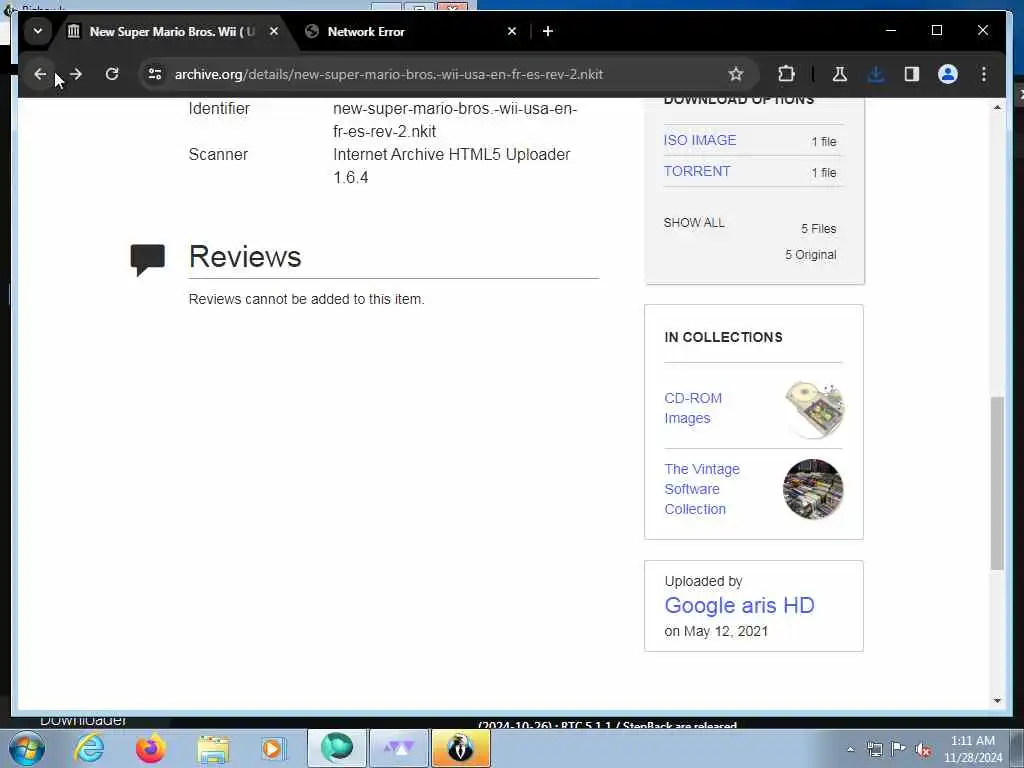Open CD-ROM Images collection link
The height and width of the screenshot is (768, 1024).
pos(693,408)
